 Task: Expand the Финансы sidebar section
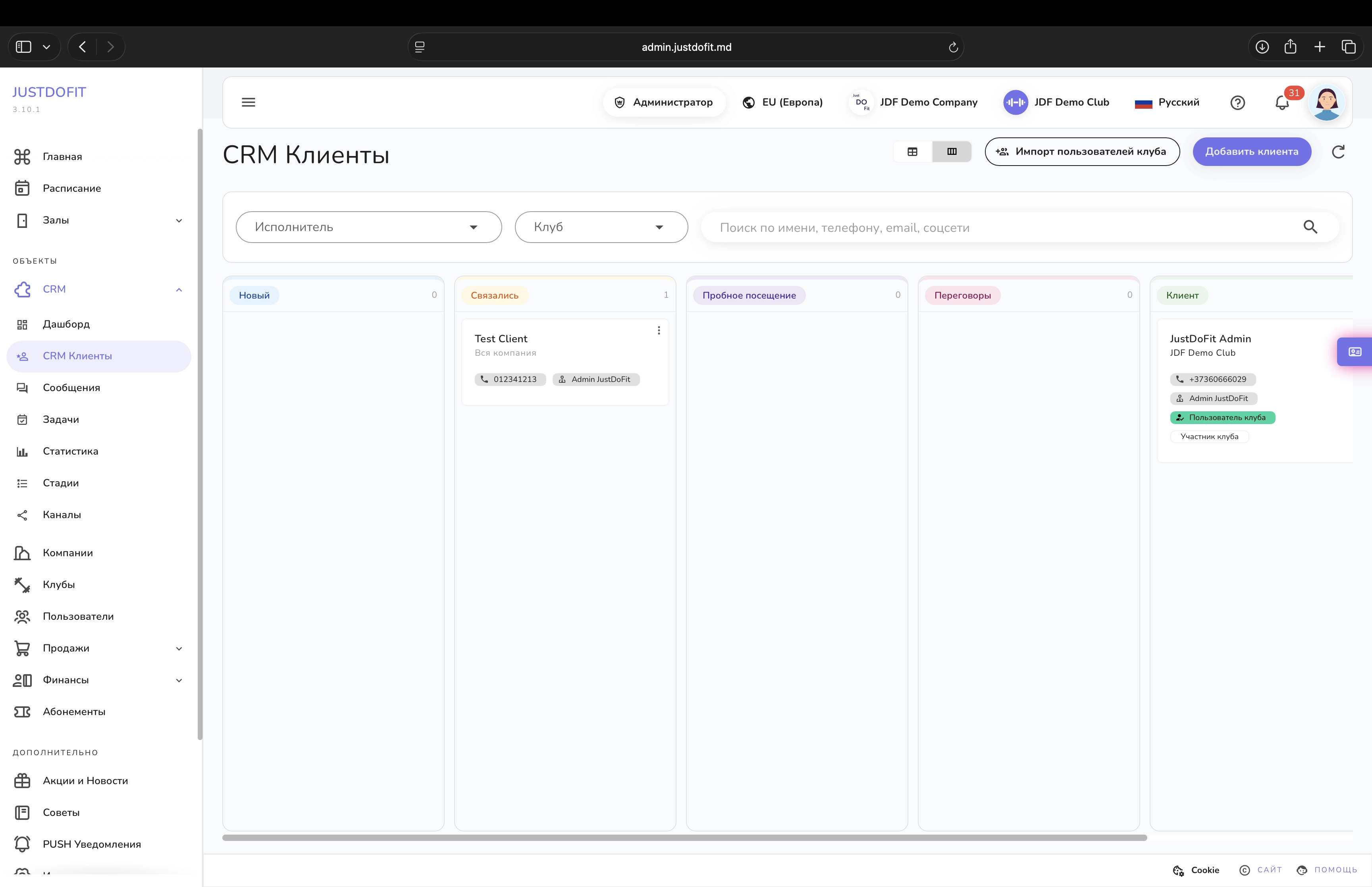[x=179, y=680]
